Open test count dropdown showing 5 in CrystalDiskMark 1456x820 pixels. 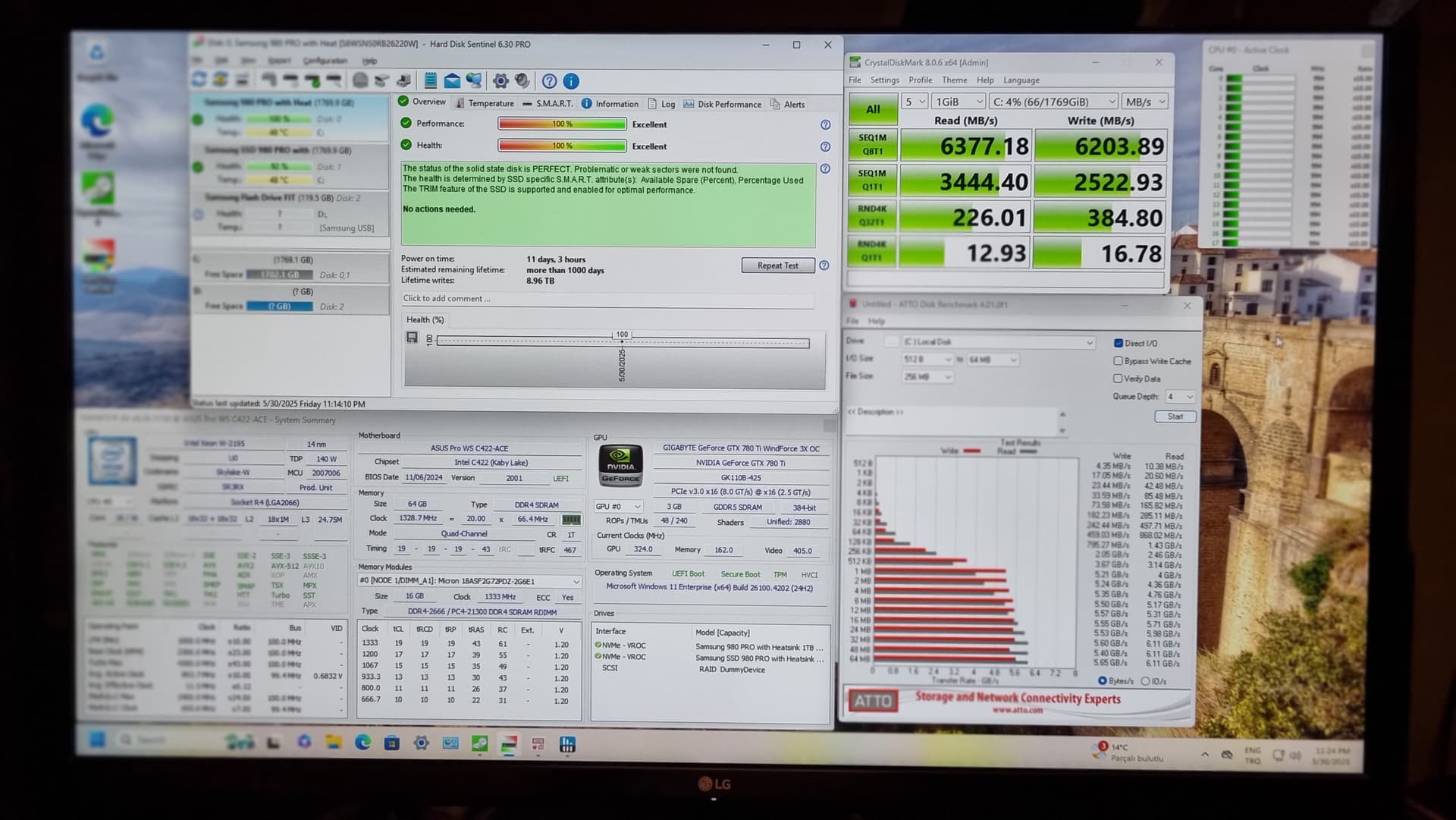pyautogui.click(x=915, y=102)
